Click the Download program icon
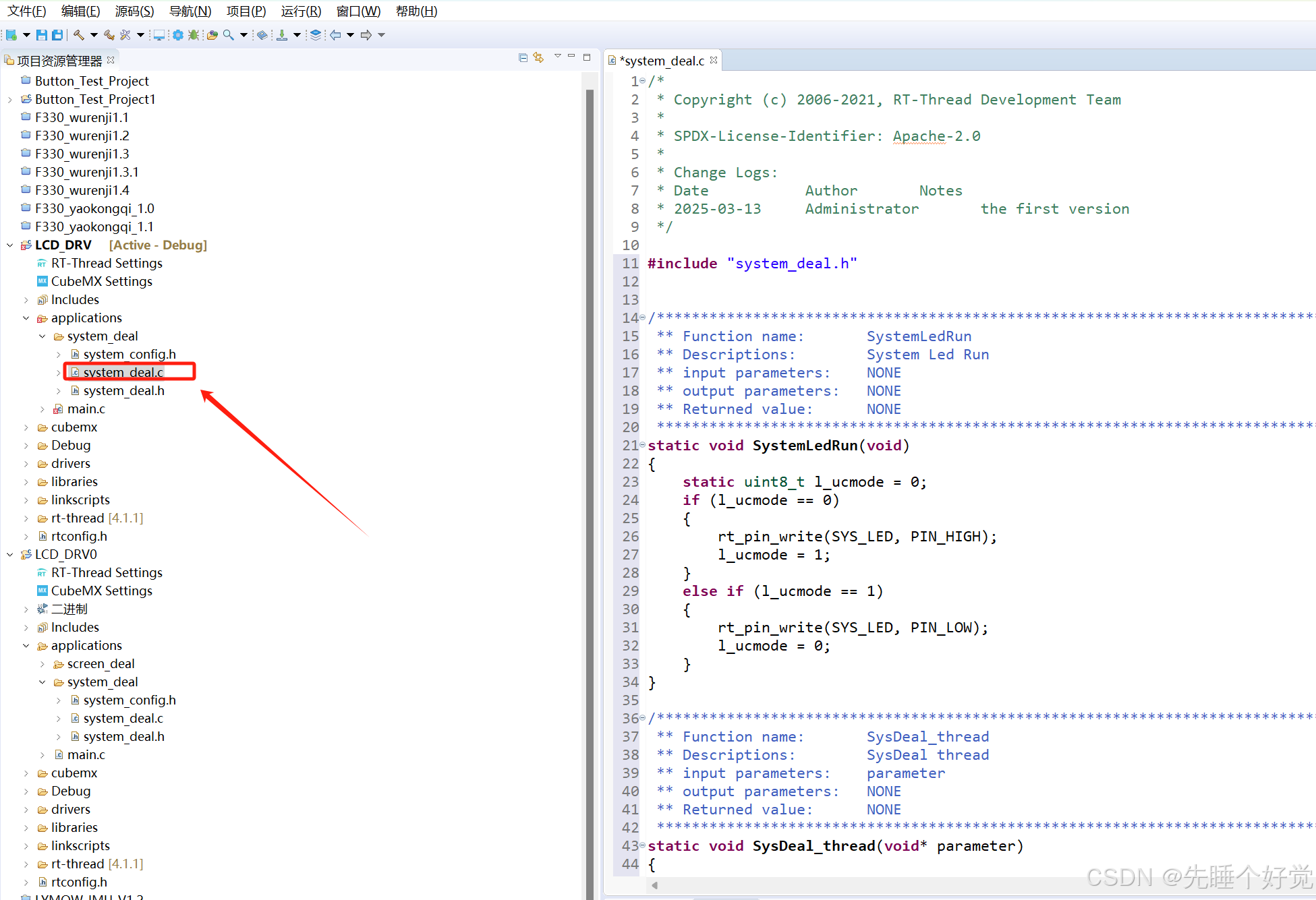 [282, 35]
